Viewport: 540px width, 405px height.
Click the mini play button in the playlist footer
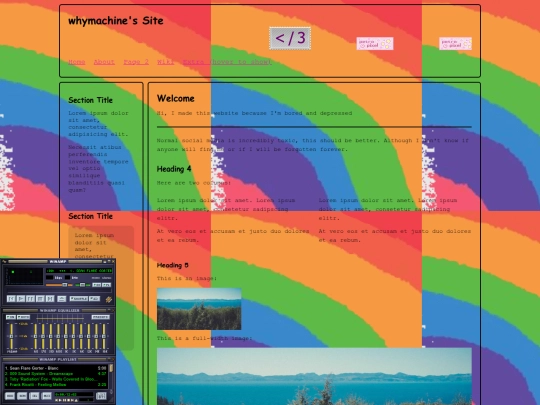60,400
